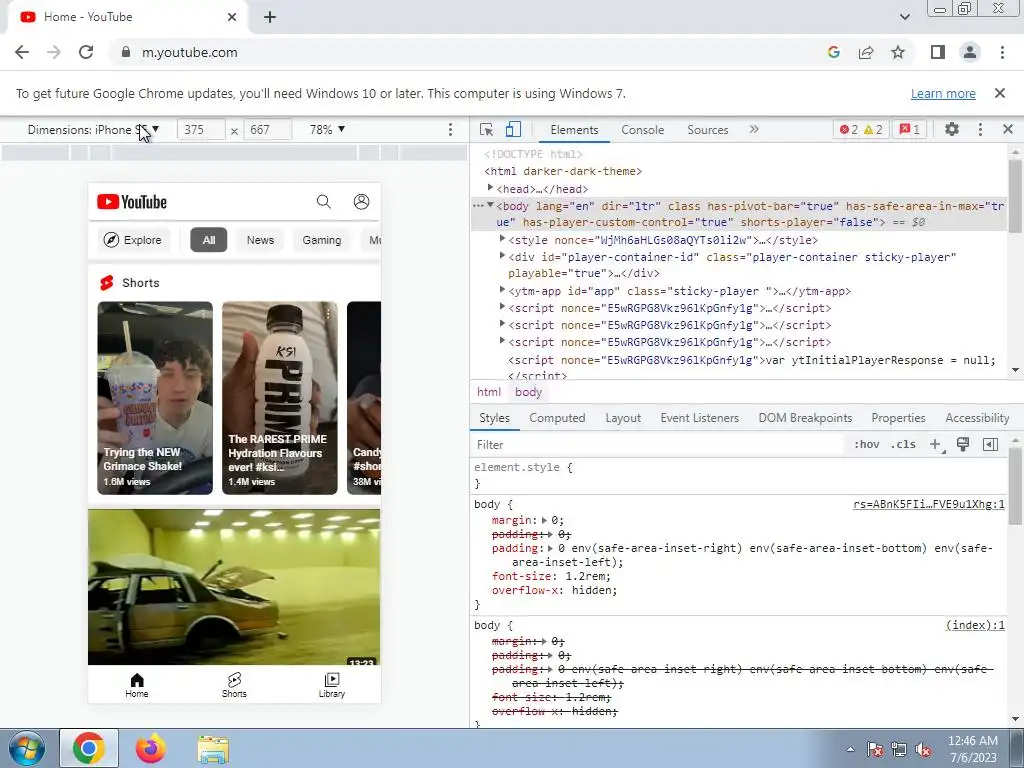1024x768 pixels.
Task: Open DevTools three-dot customize menu
Action: coord(980,129)
